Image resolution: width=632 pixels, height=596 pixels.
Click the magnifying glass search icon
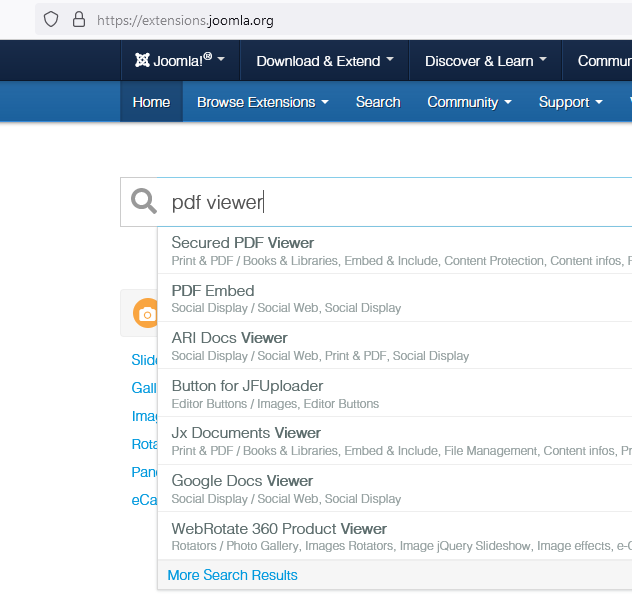(x=144, y=203)
